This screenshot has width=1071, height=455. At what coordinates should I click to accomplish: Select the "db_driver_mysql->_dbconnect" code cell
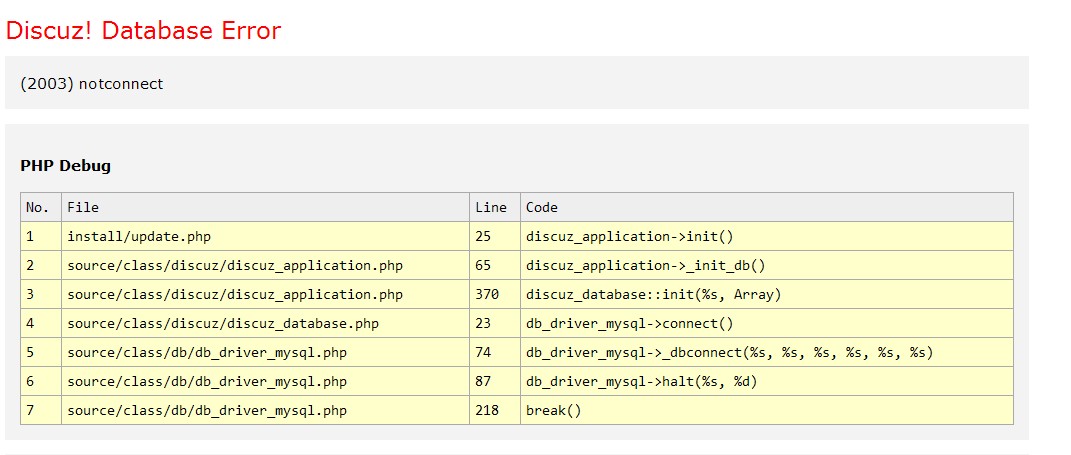(766, 353)
